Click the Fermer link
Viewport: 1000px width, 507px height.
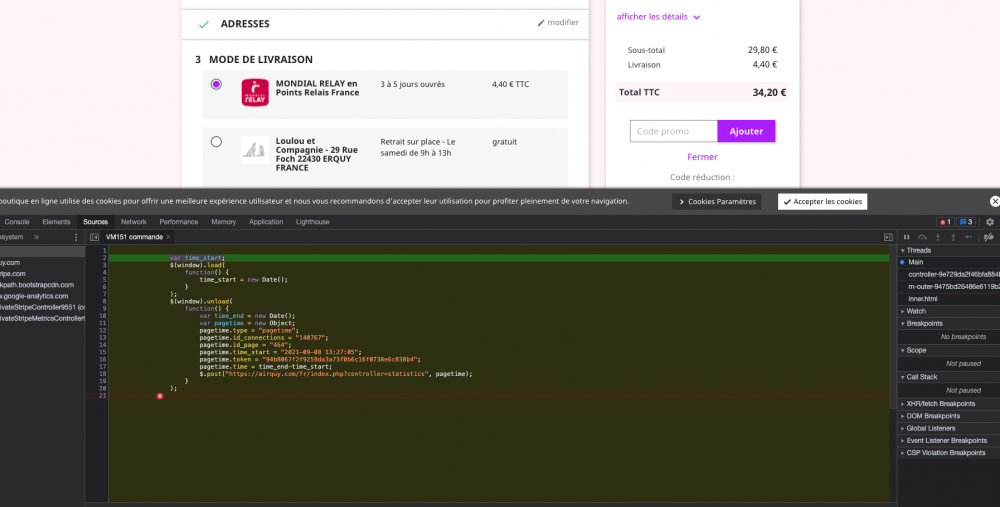(702, 157)
